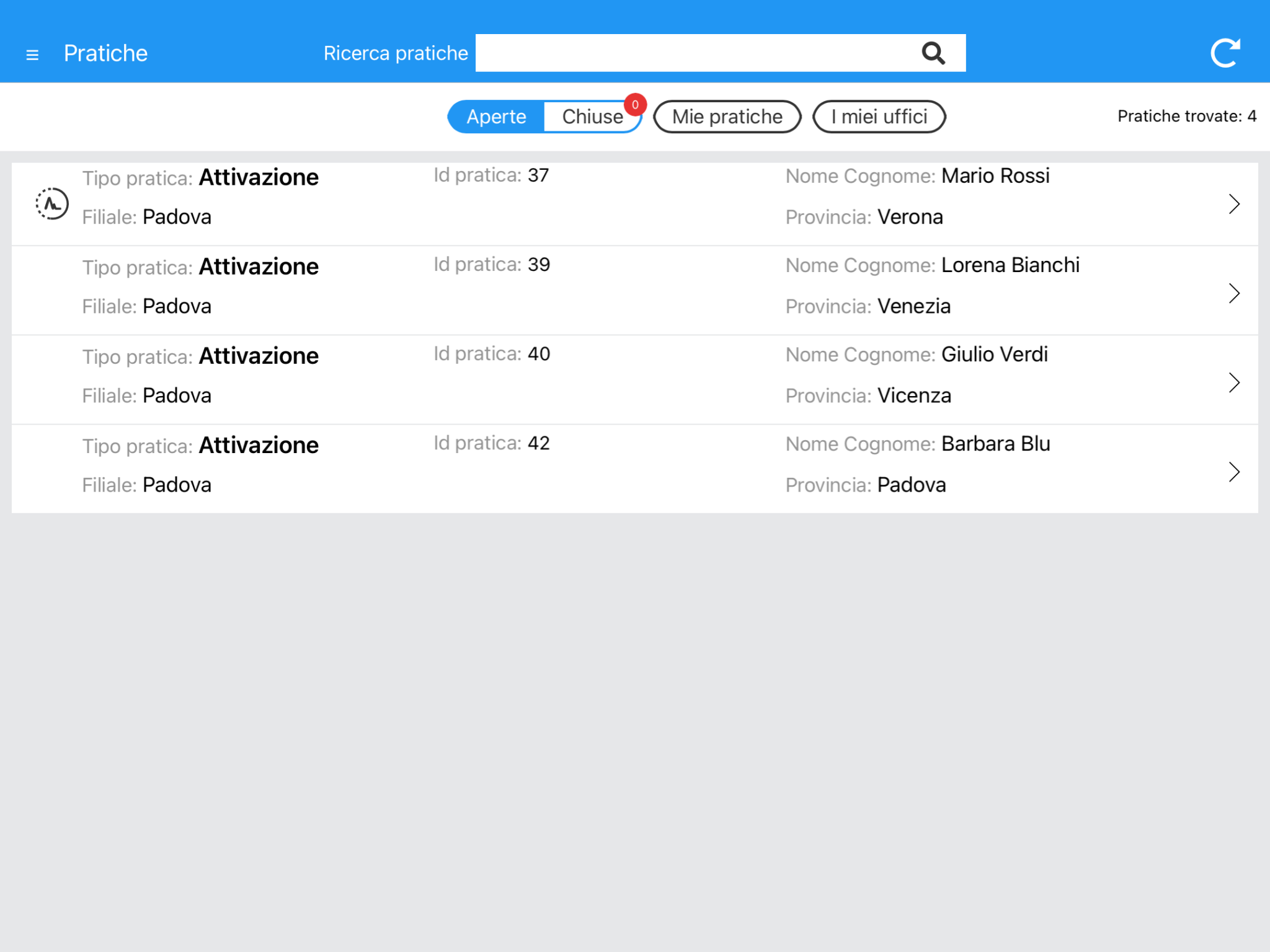Select the Aperte filter
Image resolution: width=1270 pixels, height=952 pixels.
(496, 117)
